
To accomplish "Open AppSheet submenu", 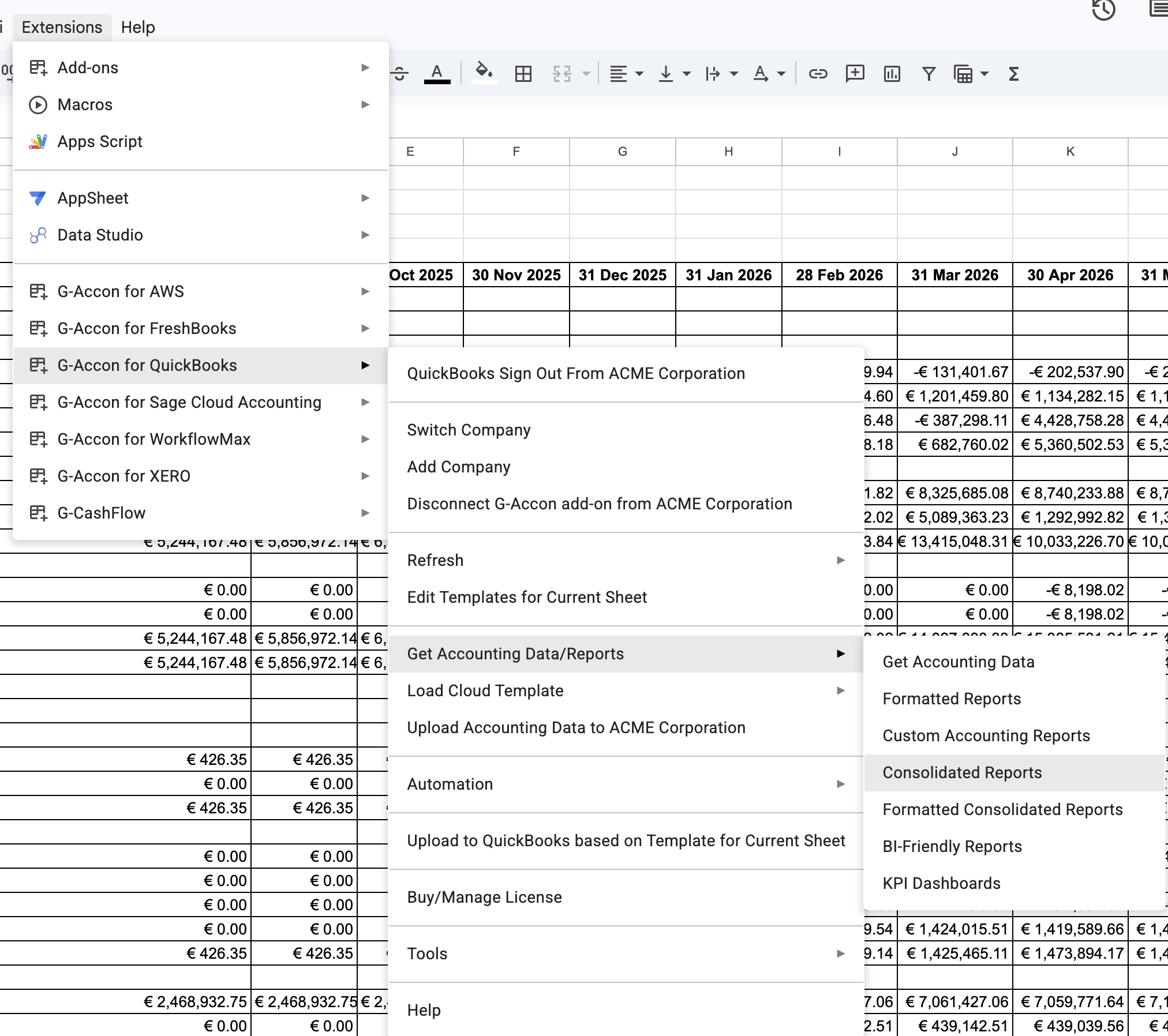I will (200, 198).
